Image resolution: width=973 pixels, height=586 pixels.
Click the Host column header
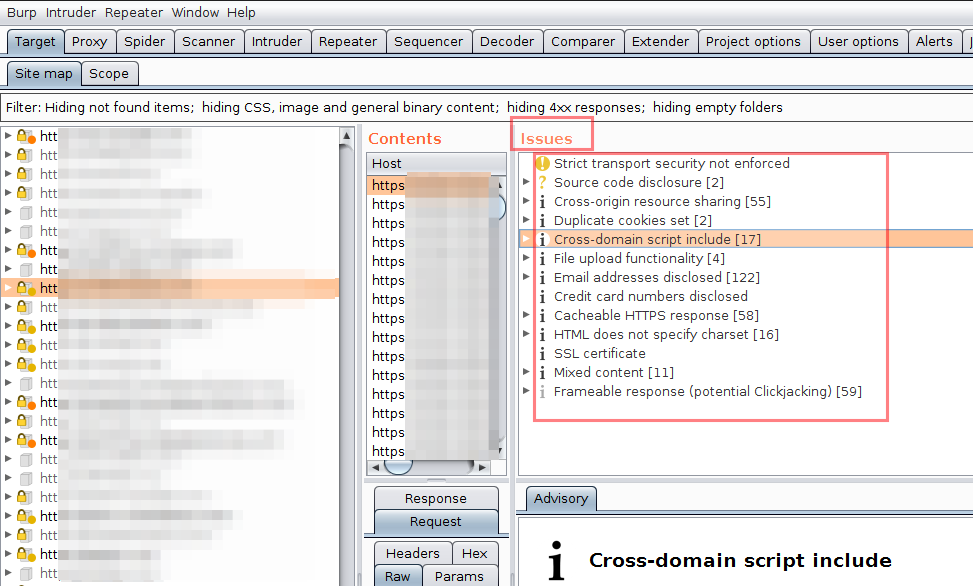pos(436,163)
